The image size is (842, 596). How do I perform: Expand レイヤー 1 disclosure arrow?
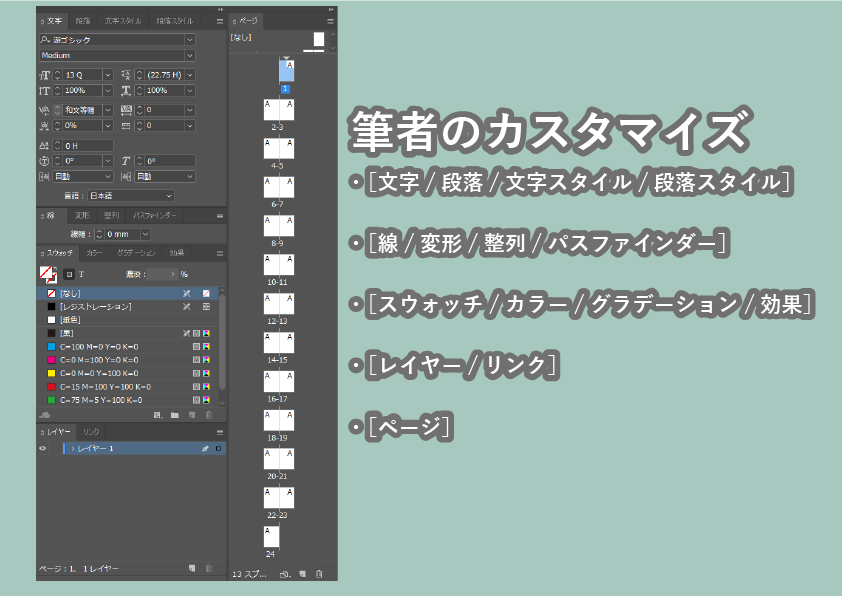click(73, 448)
